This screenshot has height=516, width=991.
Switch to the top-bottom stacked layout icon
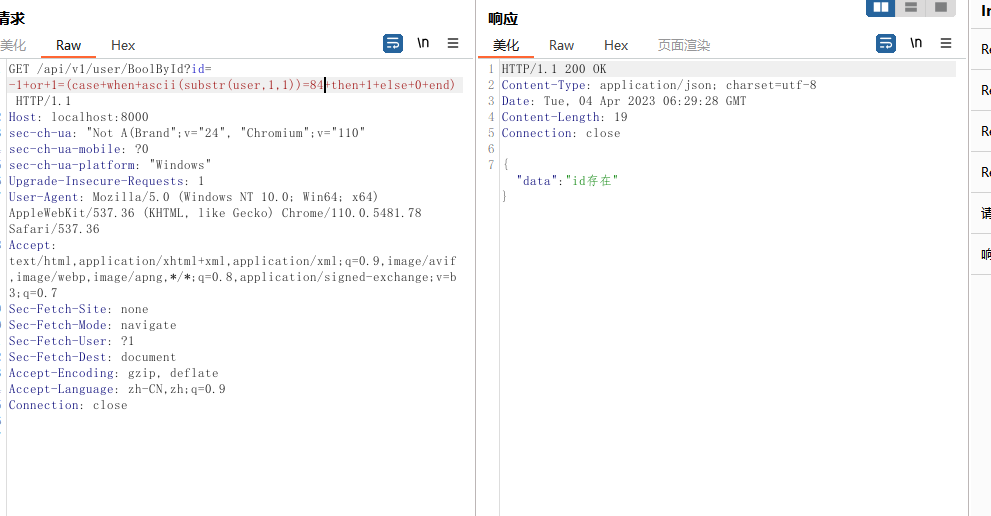click(910, 8)
